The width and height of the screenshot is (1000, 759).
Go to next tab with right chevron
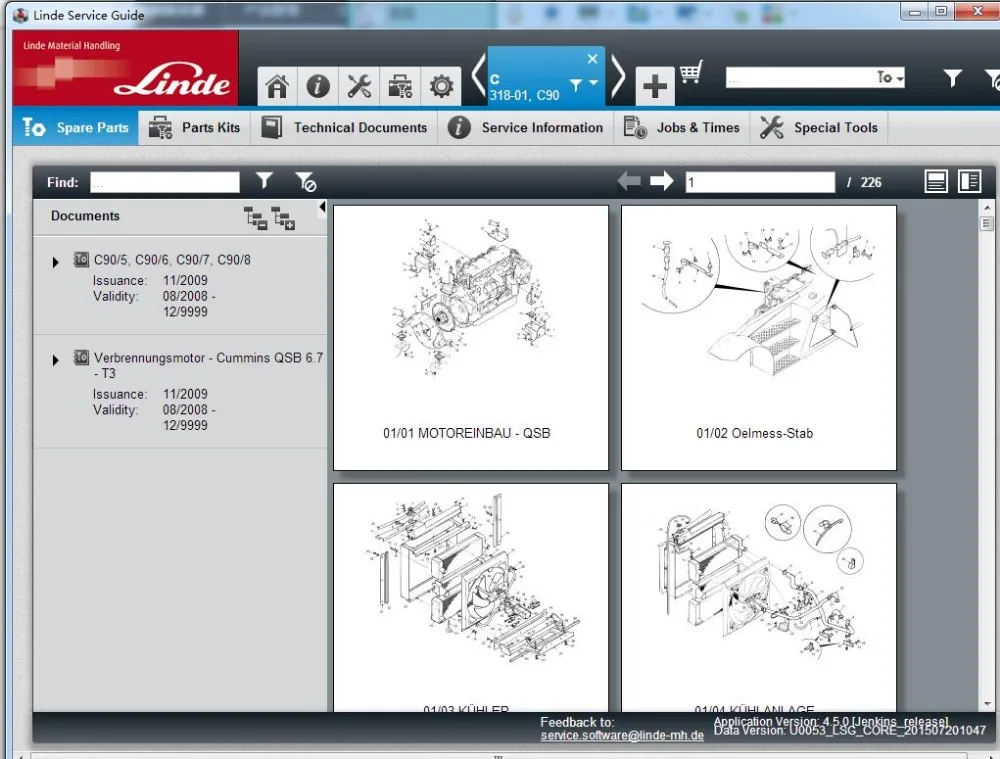coord(618,75)
